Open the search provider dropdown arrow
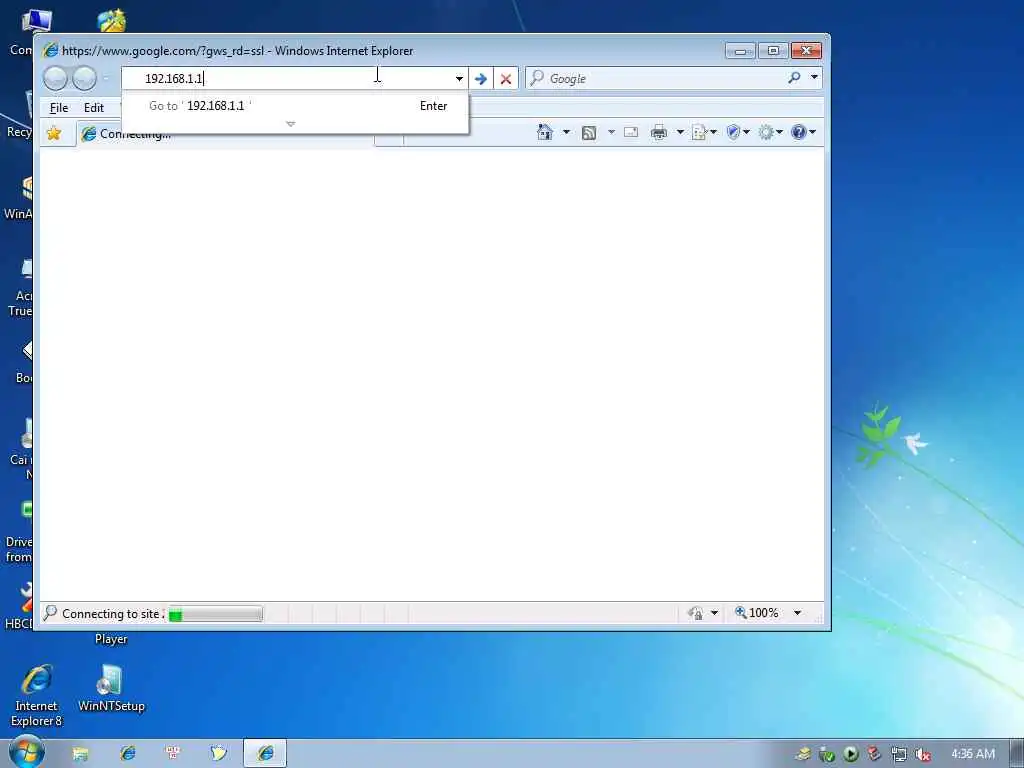The image size is (1024, 768). pos(814,78)
